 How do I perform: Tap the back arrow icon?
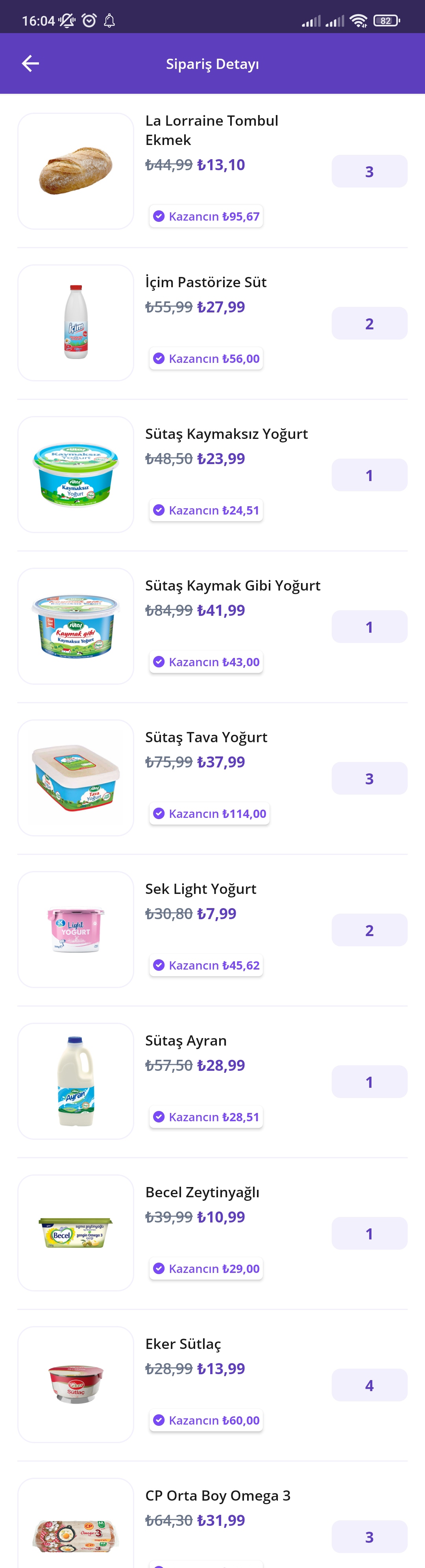tap(30, 63)
